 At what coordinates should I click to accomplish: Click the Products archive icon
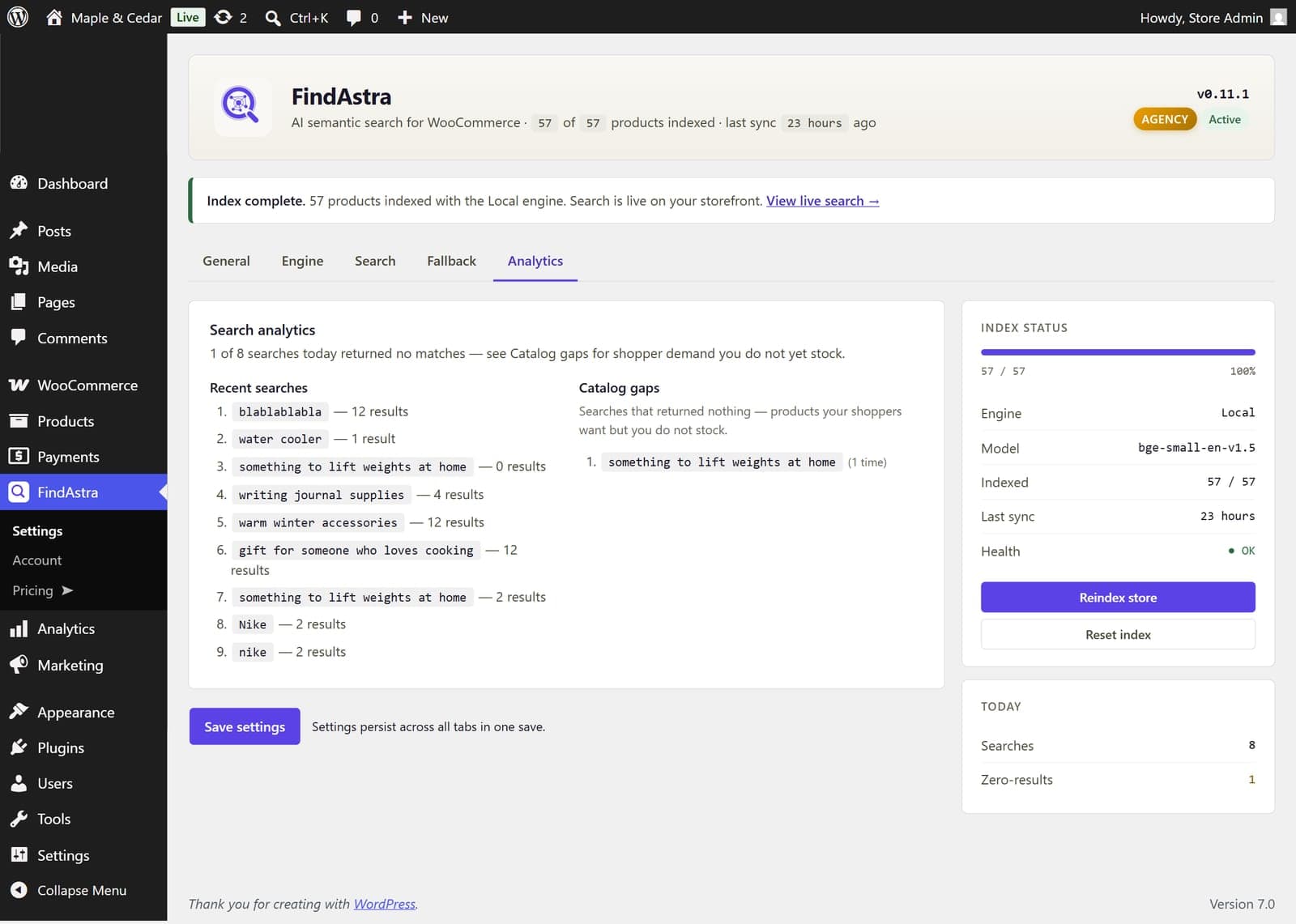(x=19, y=420)
